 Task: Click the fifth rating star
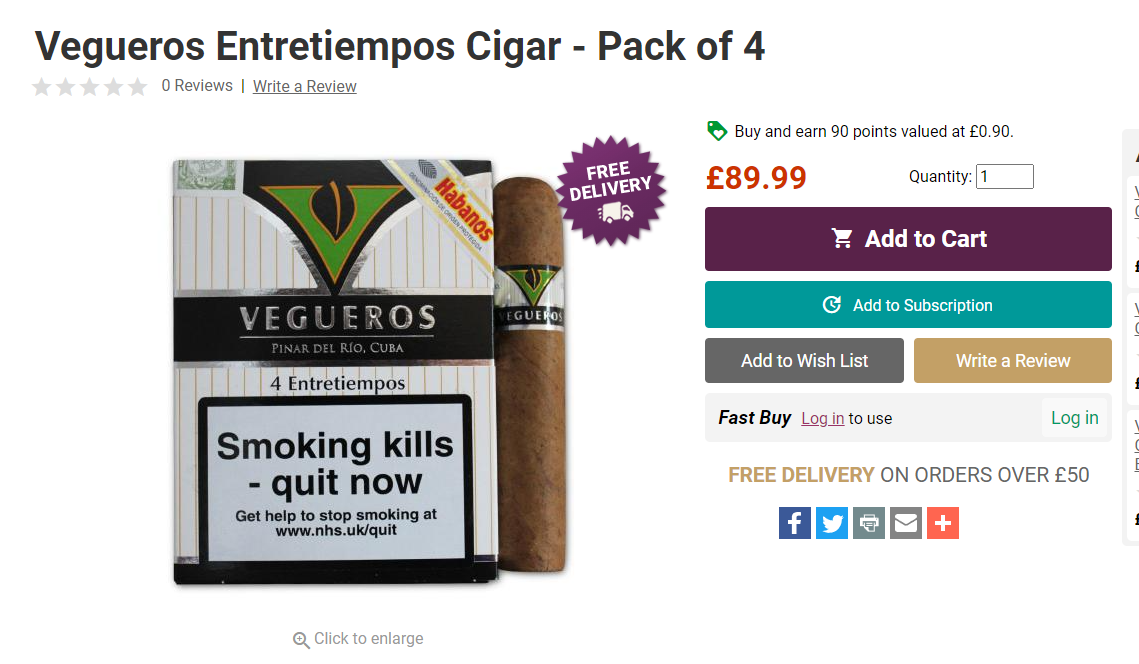tap(137, 87)
